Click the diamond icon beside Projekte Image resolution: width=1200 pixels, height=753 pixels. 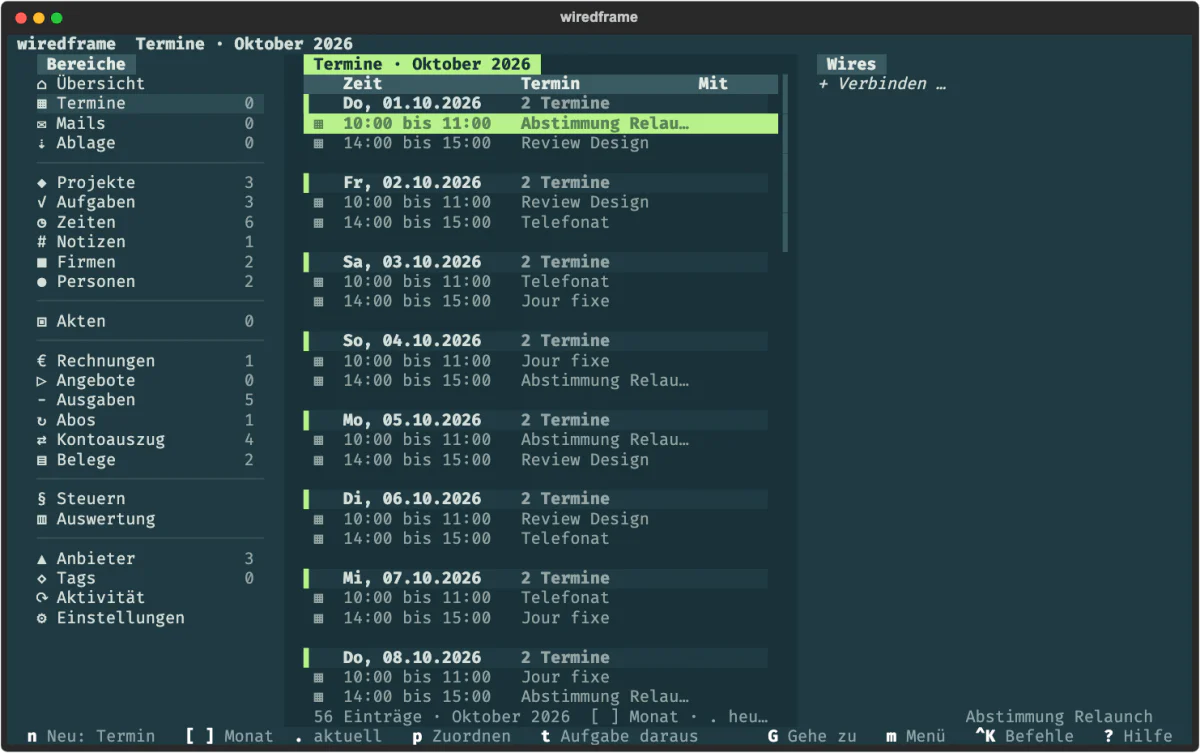tap(42, 183)
